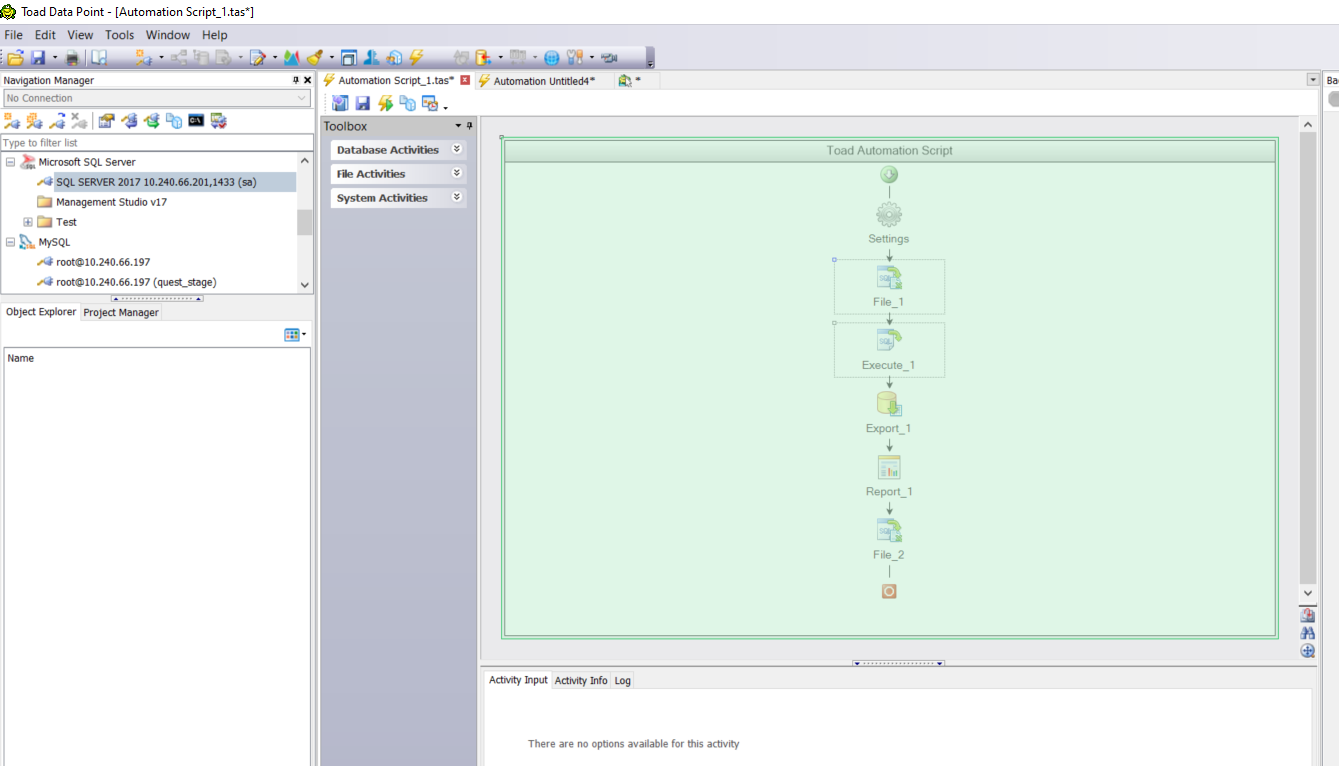Screen dimensions: 1339x766
Task: Open the View menu
Action: tap(80, 35)
